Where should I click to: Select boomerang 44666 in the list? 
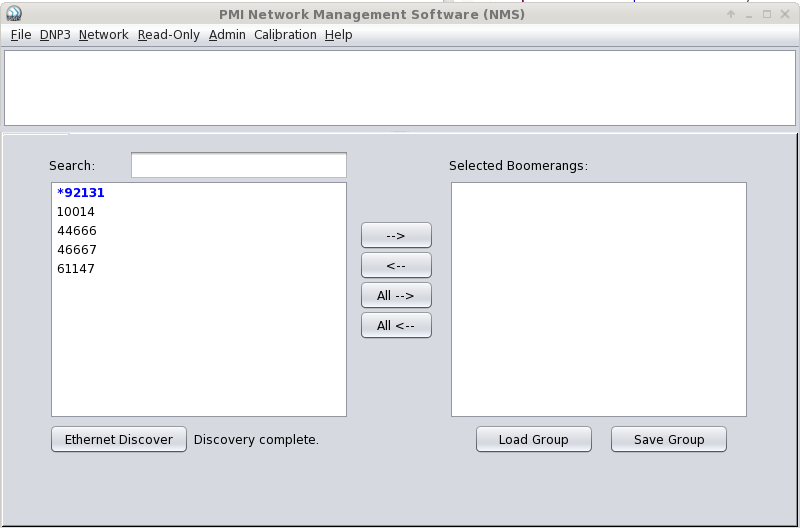click(199, 231)
